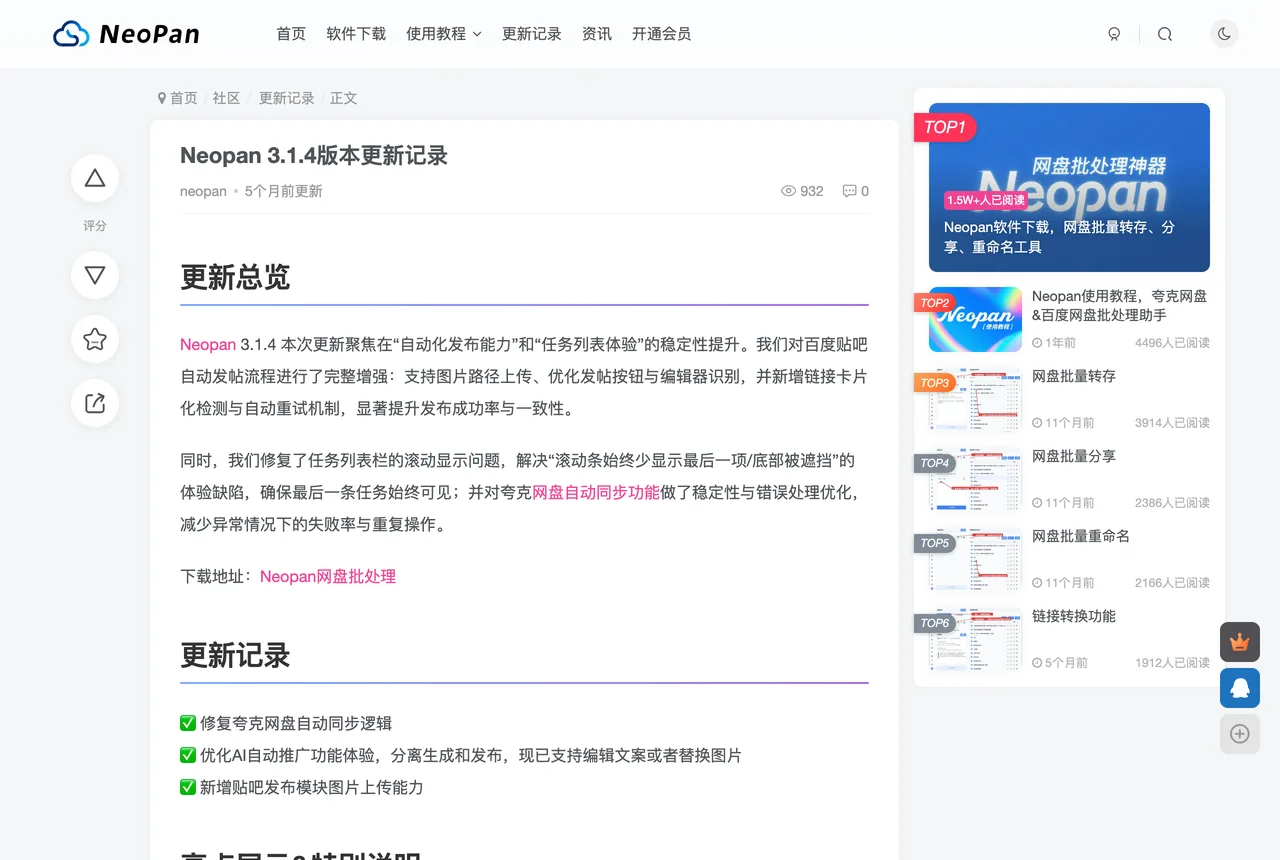This screenshot has height=860, width=1280.
Task: Open the TOP2 Neopan thumbnail
Action: point(975,320)
